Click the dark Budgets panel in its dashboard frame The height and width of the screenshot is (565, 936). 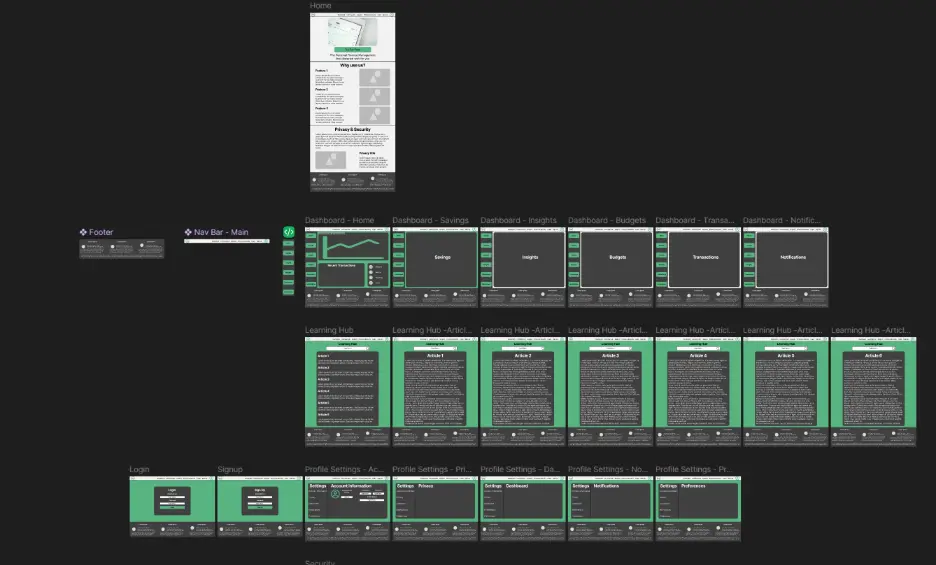click(x=617, y=260)
